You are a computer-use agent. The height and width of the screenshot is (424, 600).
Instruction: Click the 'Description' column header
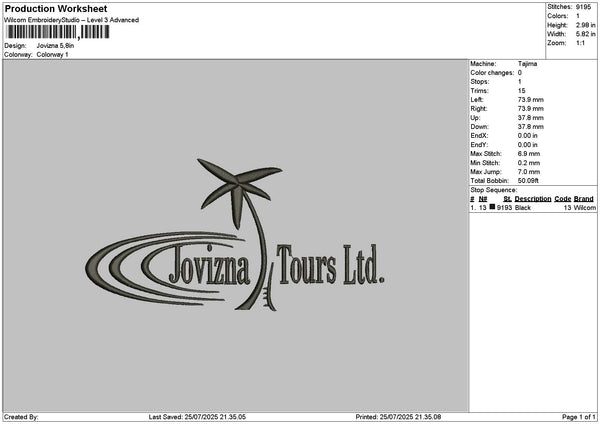tap(533, 199)
